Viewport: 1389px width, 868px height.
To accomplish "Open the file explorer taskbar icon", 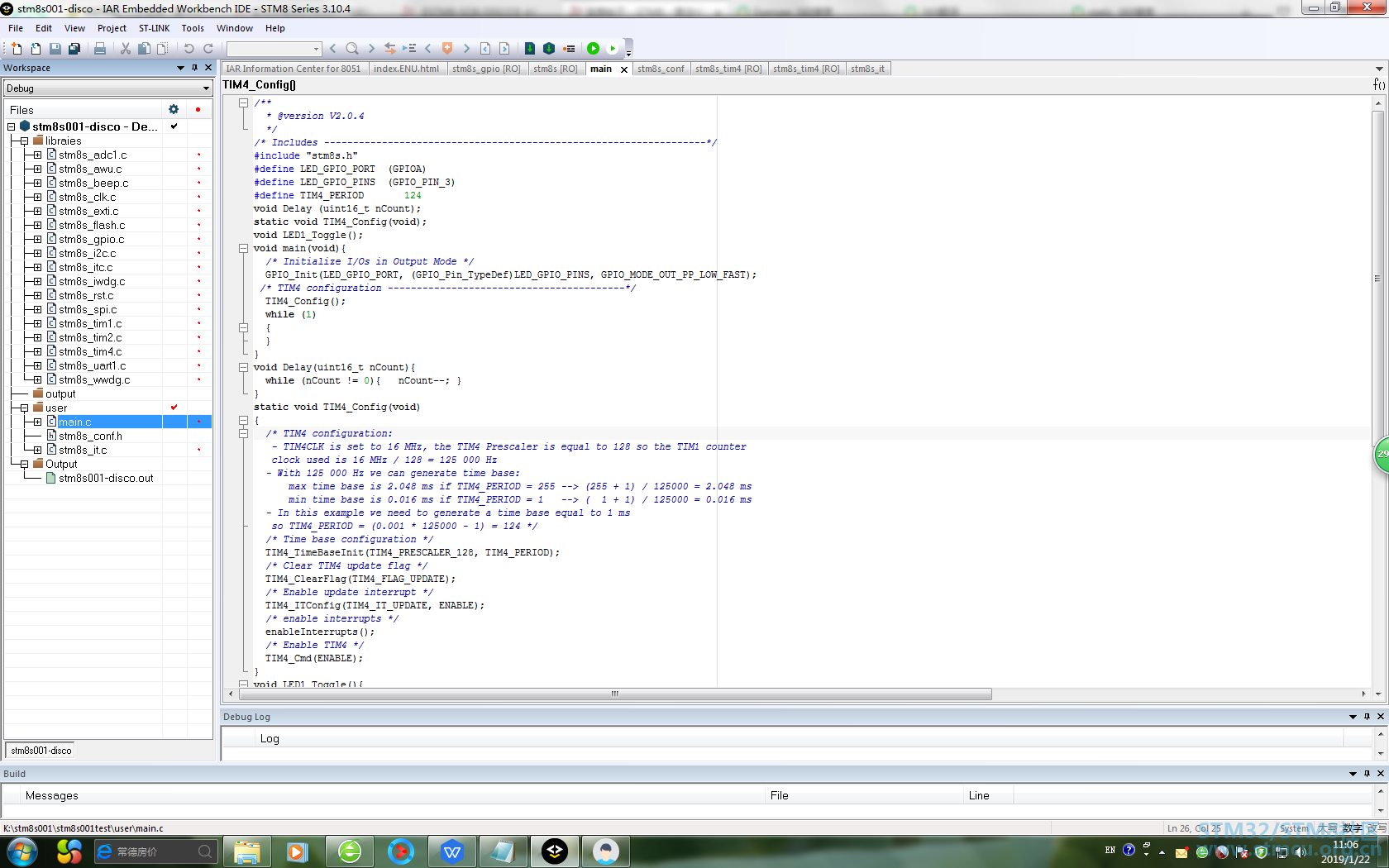I will pos(247,851).
